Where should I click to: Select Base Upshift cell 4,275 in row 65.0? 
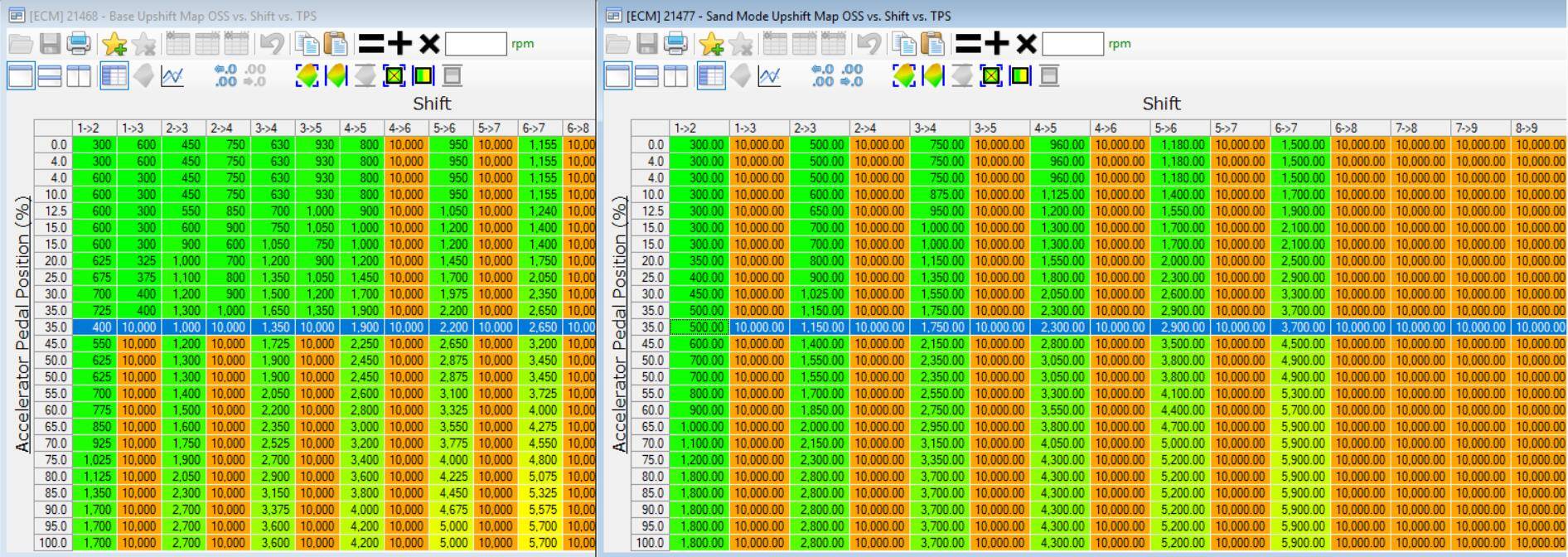(540, 427)
